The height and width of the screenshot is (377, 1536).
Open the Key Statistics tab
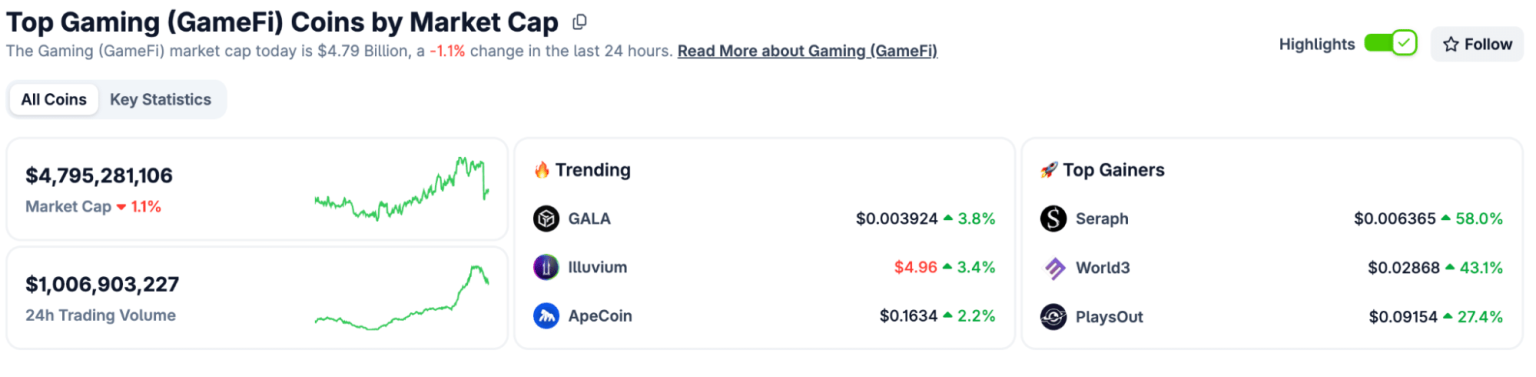(161, 99)
